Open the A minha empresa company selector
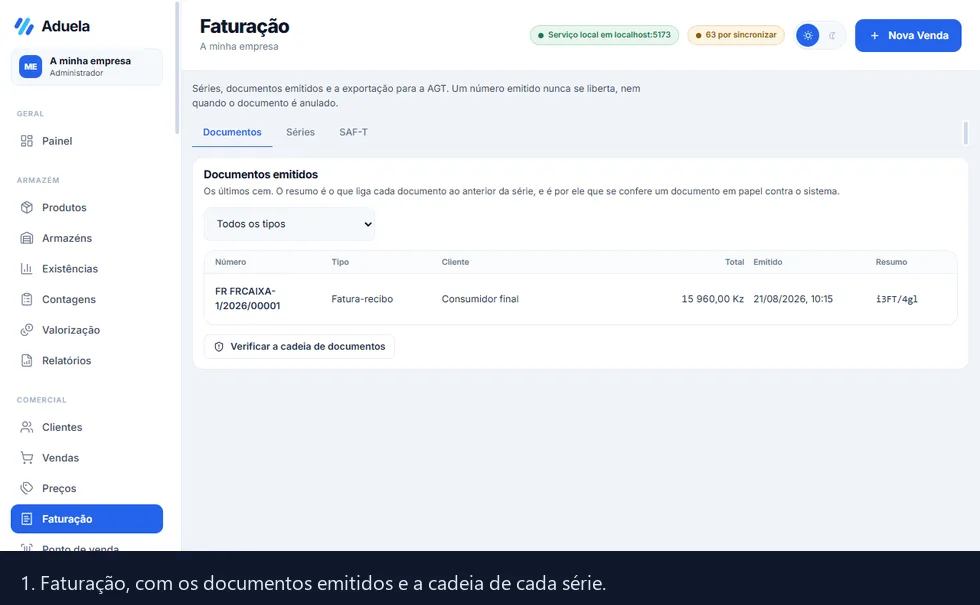 point(87,66)
